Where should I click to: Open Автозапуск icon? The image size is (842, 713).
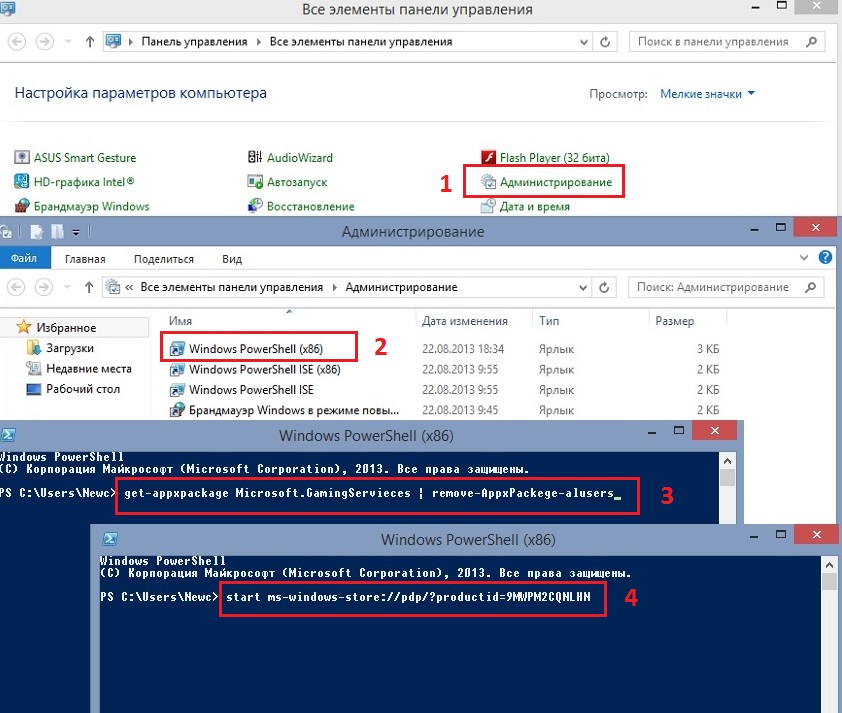click(x=255, y=181)
